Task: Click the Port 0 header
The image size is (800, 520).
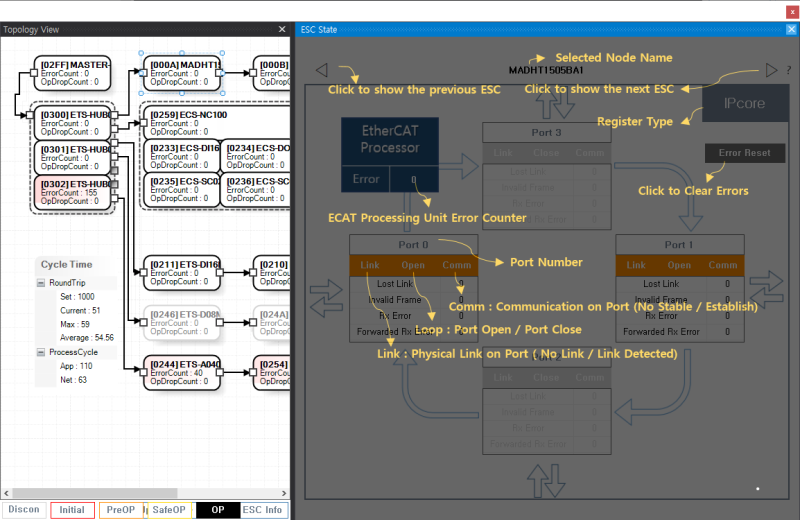Action: [413, 245]
